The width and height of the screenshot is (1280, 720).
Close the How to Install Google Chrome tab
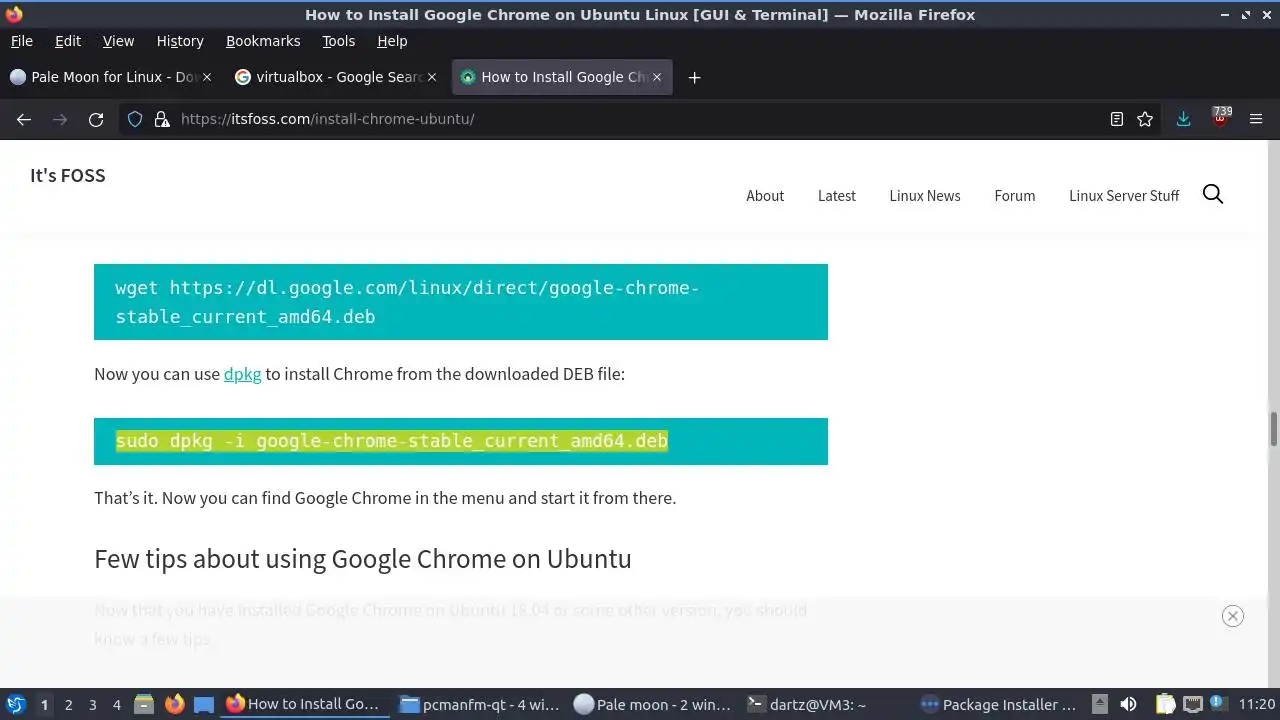click(x=657, y=77)
